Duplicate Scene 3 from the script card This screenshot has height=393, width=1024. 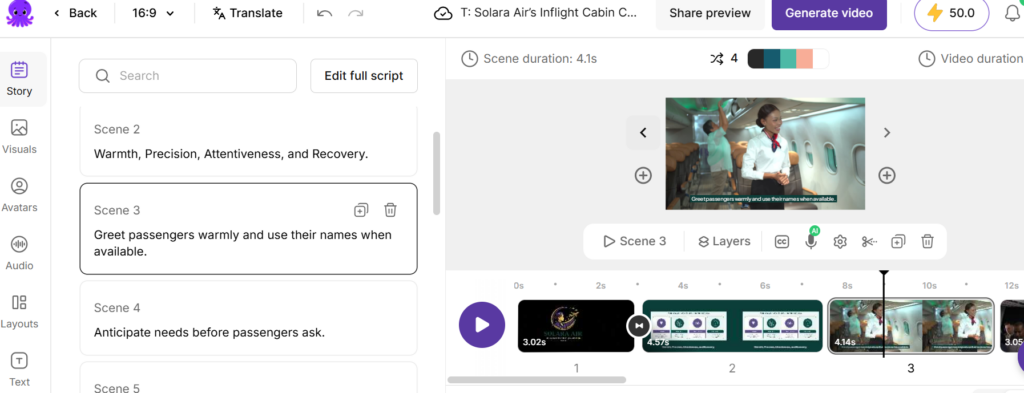click(361, 210)
